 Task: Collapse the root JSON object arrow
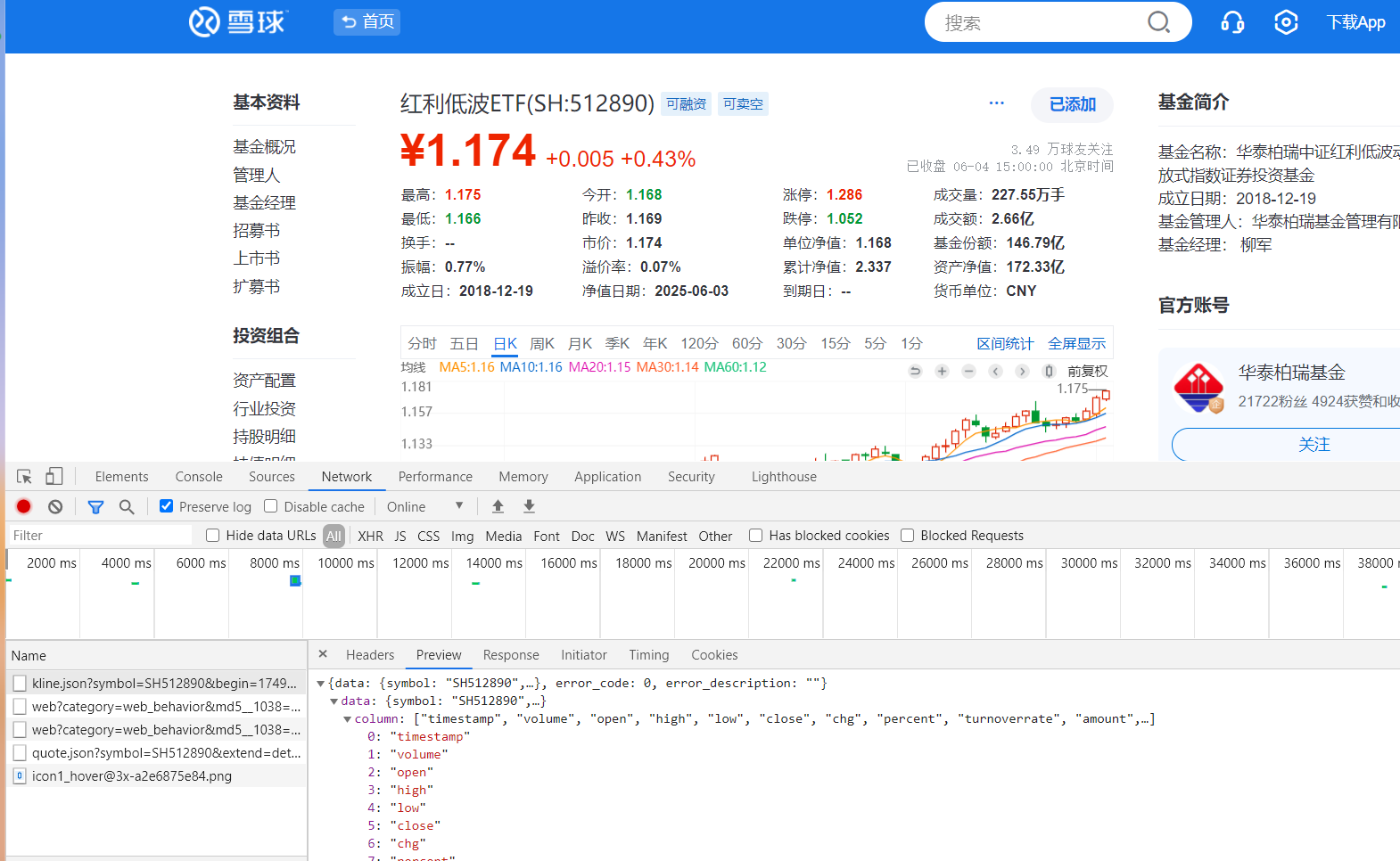pyautogui.click(x=321, y=684)
